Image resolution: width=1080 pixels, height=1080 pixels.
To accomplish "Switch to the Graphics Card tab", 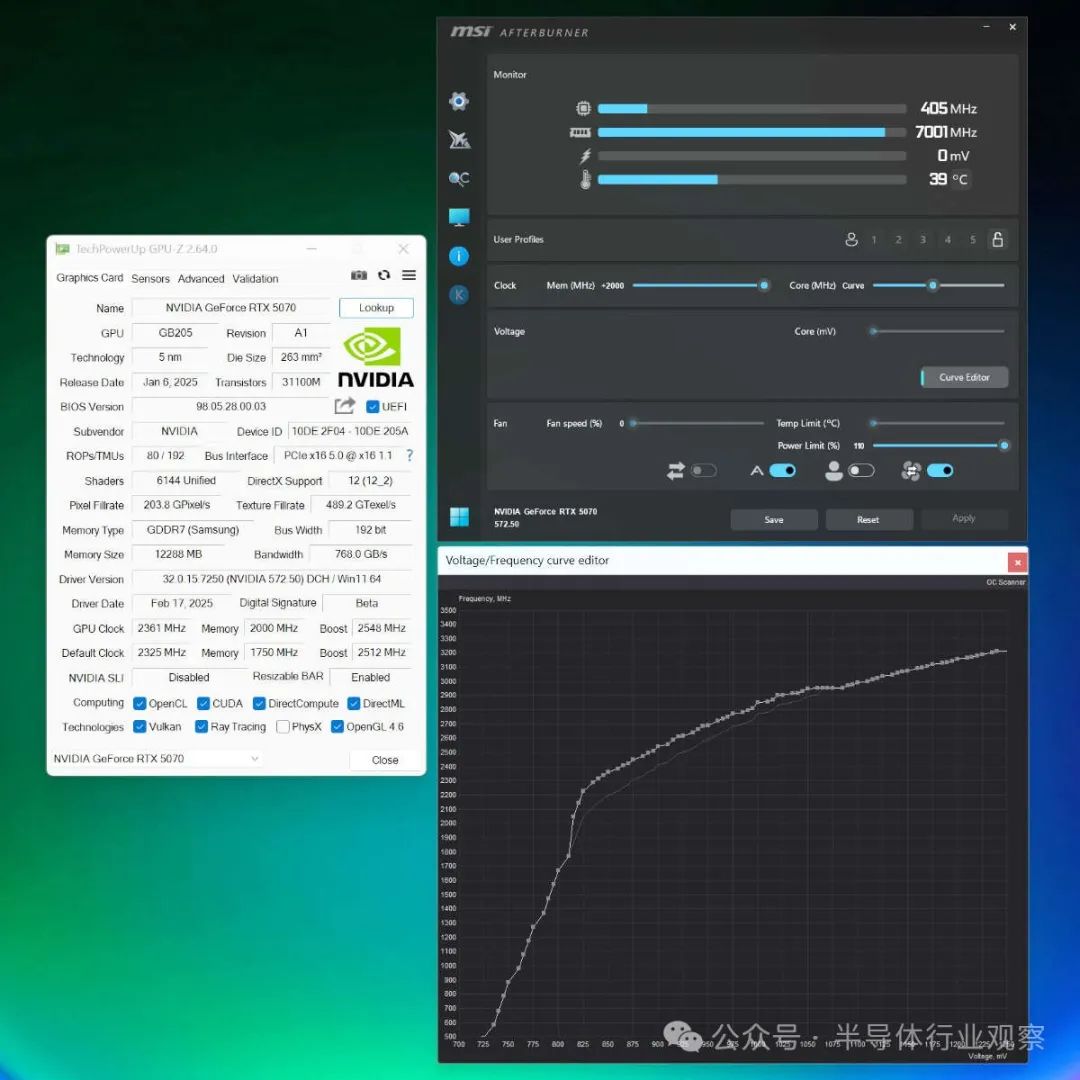I will [x=90, y=278].
